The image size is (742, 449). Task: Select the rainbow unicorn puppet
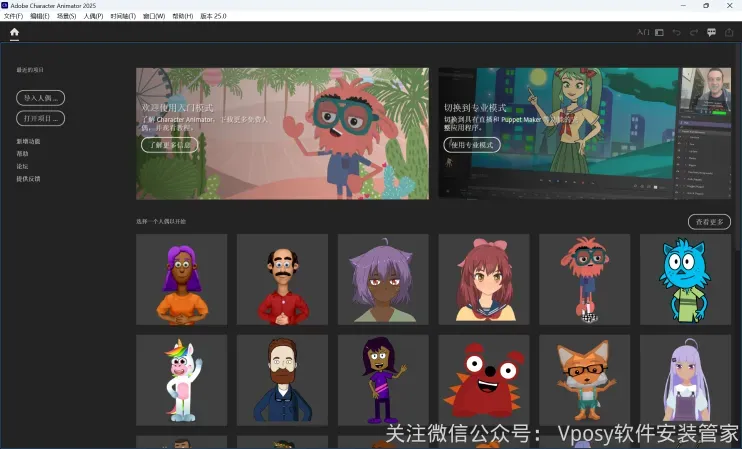tap(182, 380)
